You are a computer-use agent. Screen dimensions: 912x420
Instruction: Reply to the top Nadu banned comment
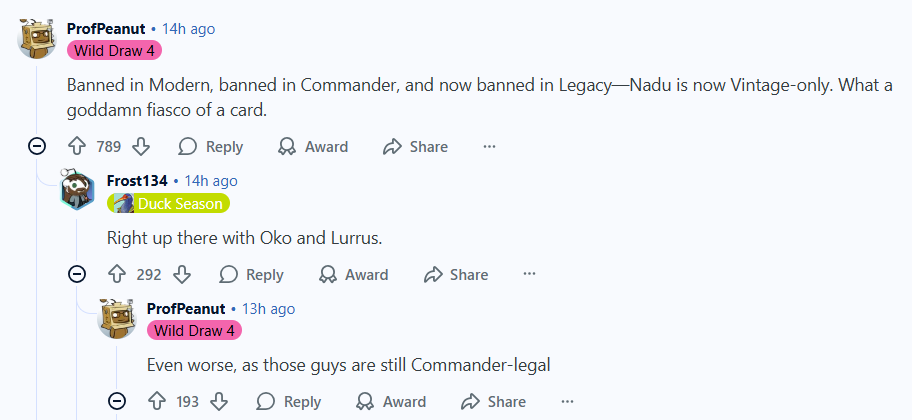(x=211, y=147)
